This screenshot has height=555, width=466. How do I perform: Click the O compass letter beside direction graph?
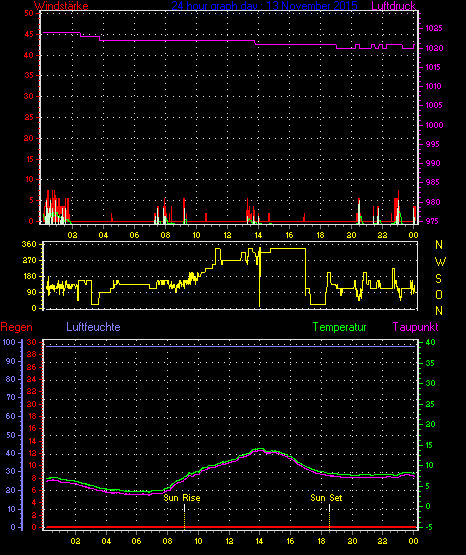439,294
